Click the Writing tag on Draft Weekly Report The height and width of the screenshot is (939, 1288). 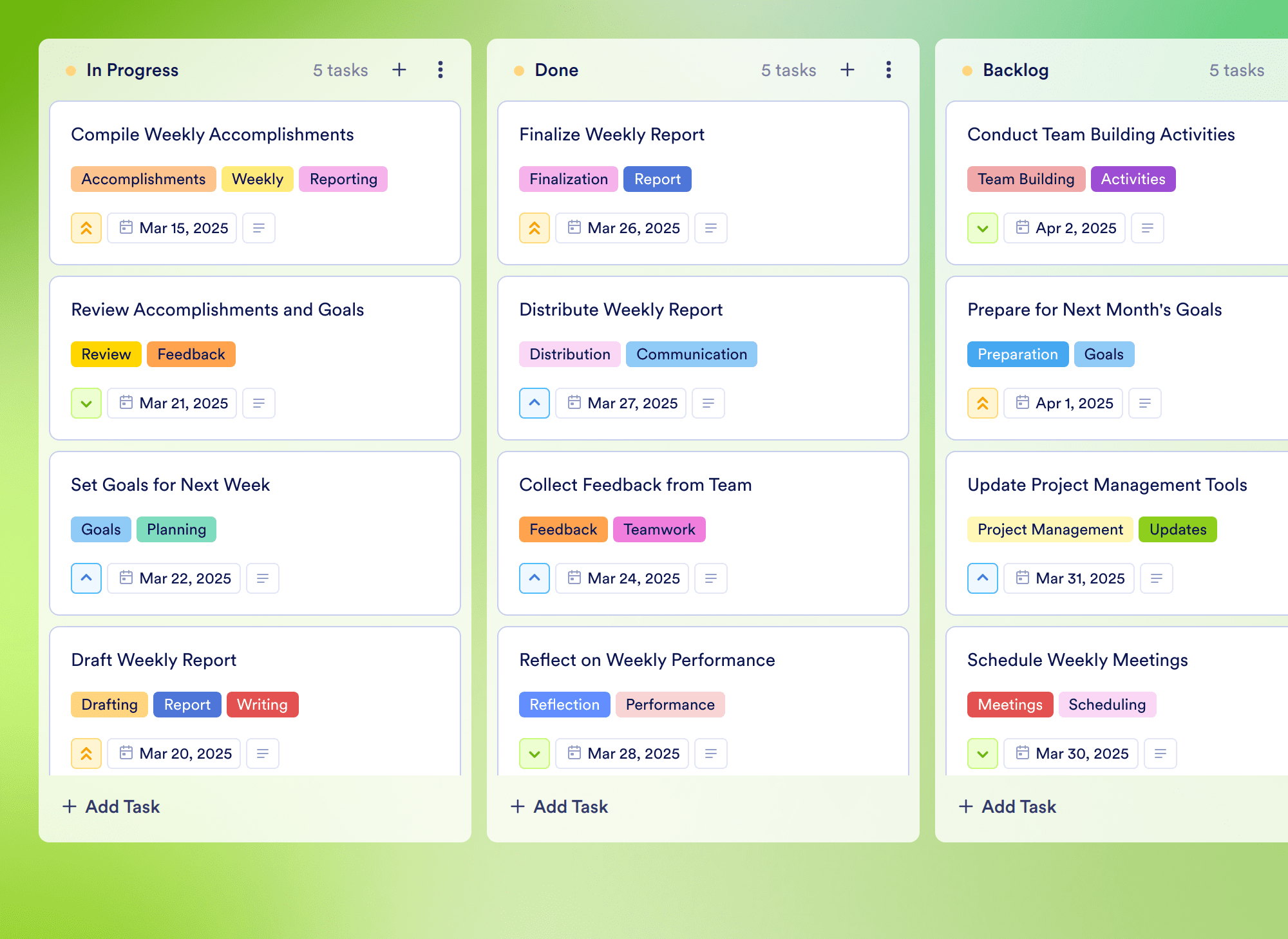pos(262,705)
